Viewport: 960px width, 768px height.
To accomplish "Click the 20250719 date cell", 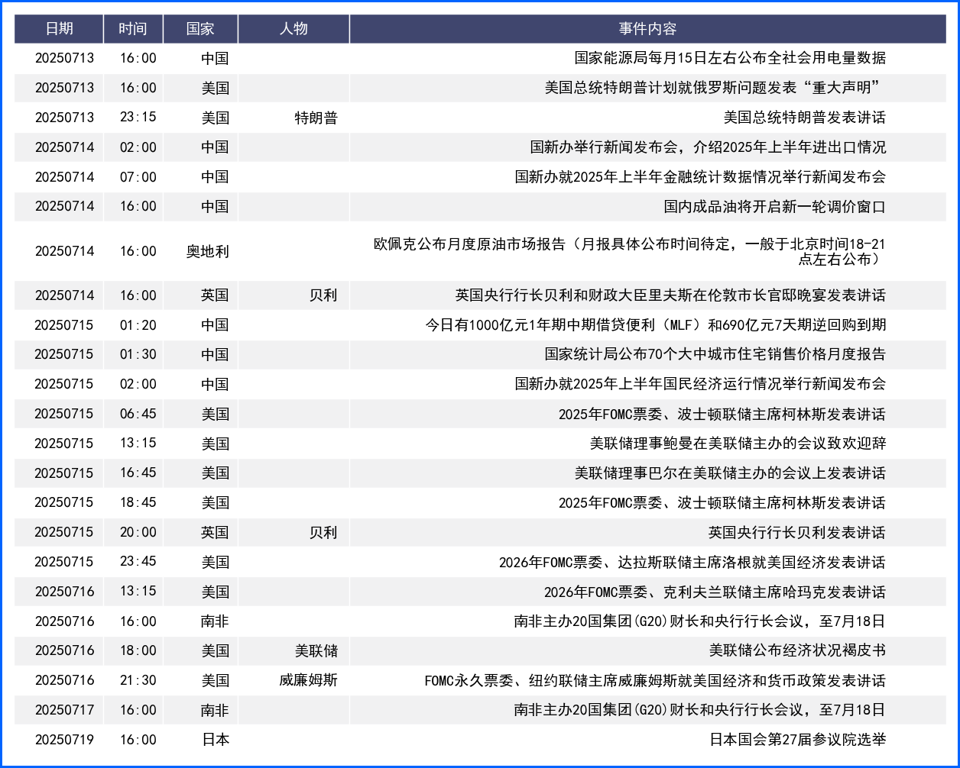I will coord(64,740).
